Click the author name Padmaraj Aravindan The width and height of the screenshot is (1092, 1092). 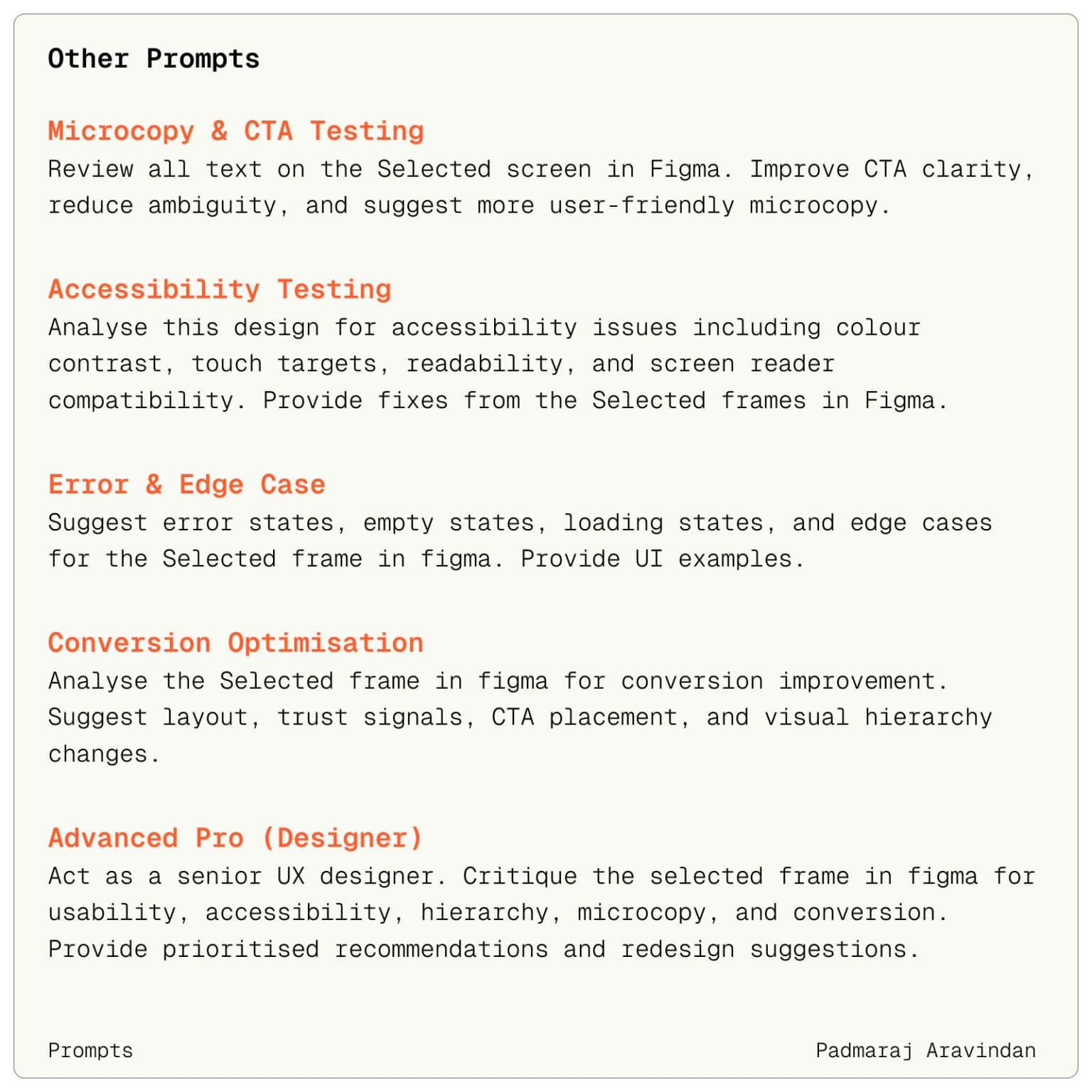coord(926,1051)
